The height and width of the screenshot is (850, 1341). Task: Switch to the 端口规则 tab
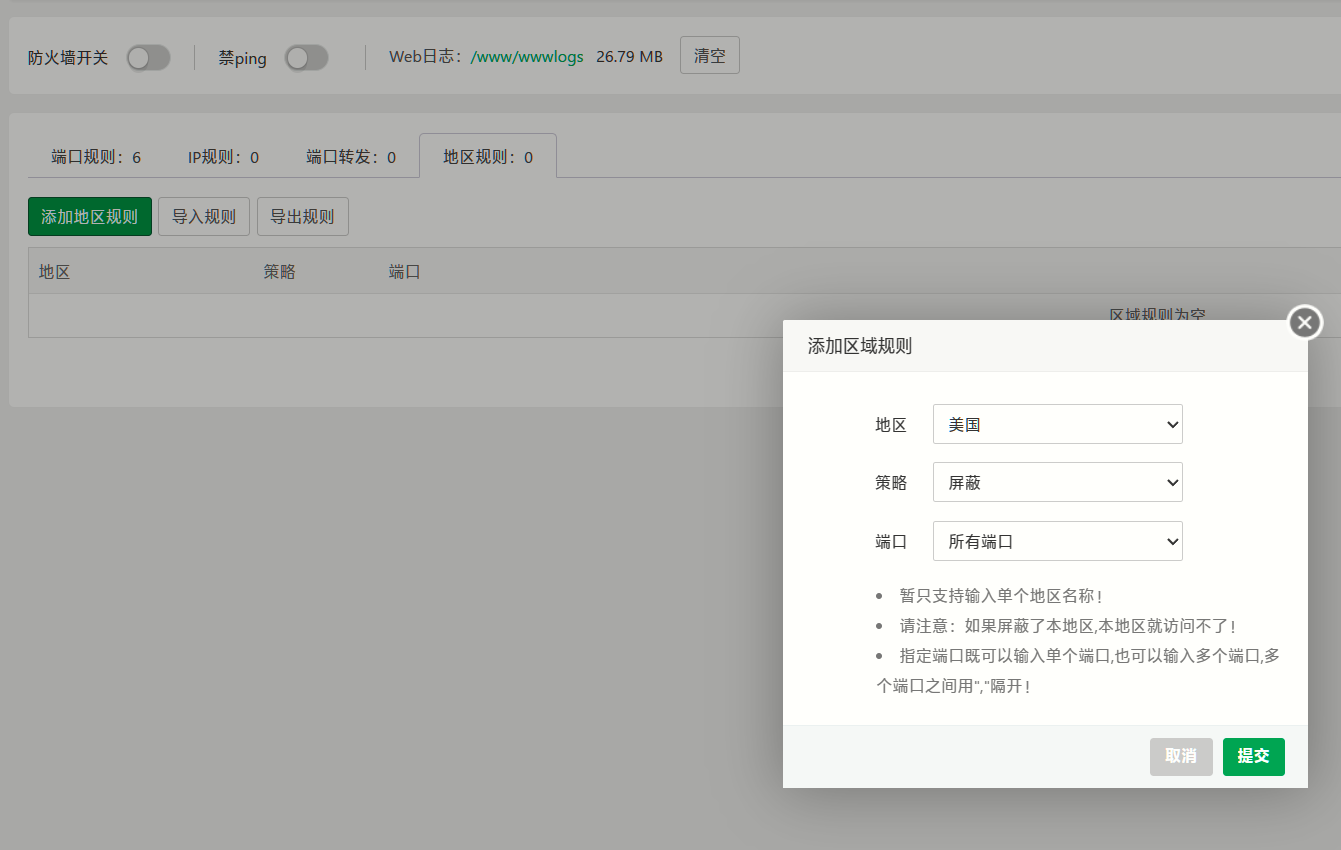(96, 157)
